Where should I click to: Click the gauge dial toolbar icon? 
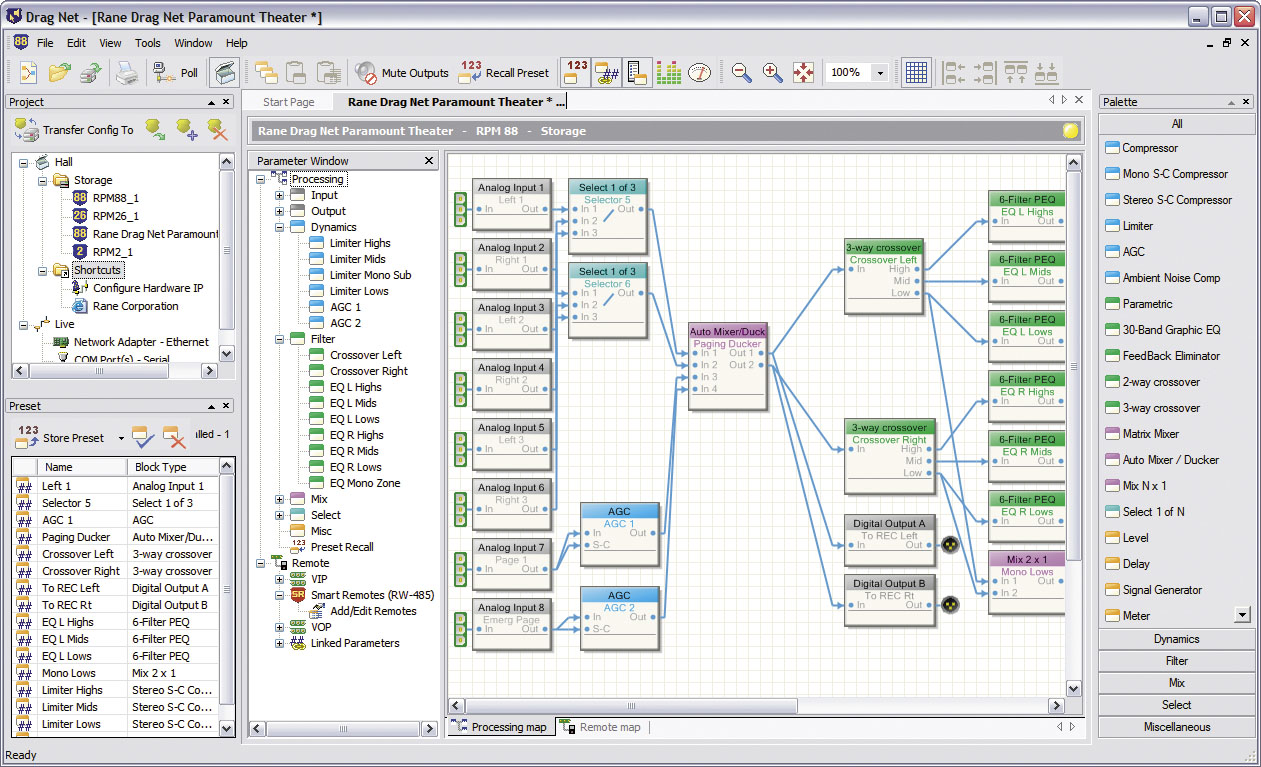point(700,73)
